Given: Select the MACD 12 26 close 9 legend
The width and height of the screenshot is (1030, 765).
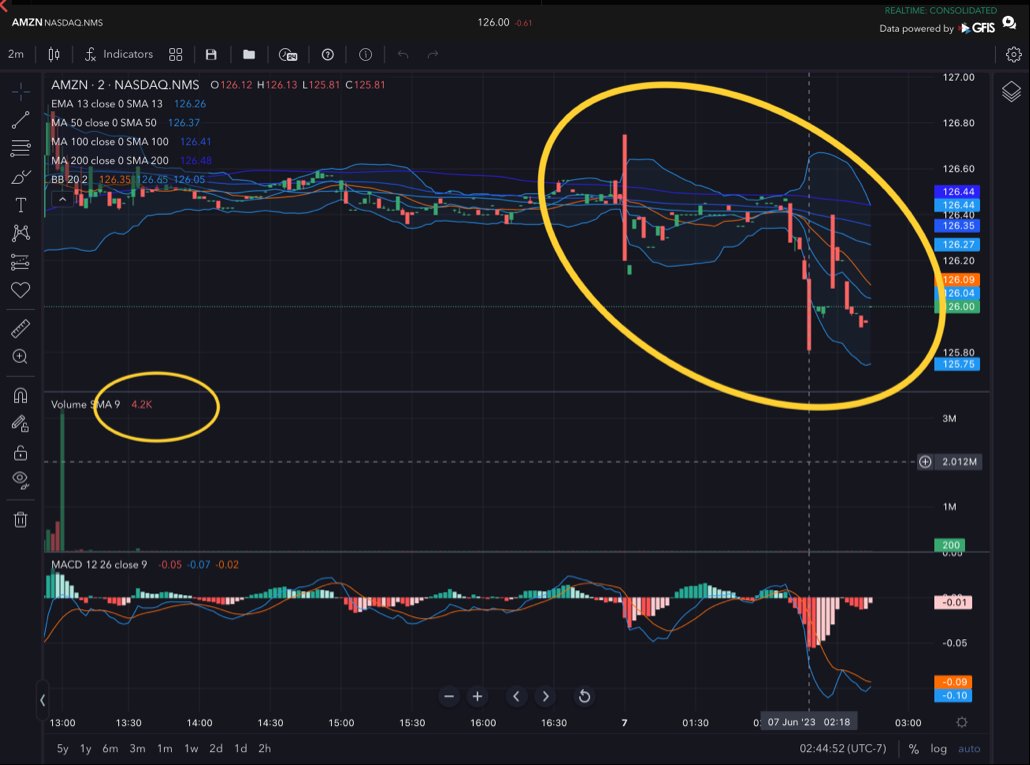Looking at the screenshot, I should [x=99, y=565].
